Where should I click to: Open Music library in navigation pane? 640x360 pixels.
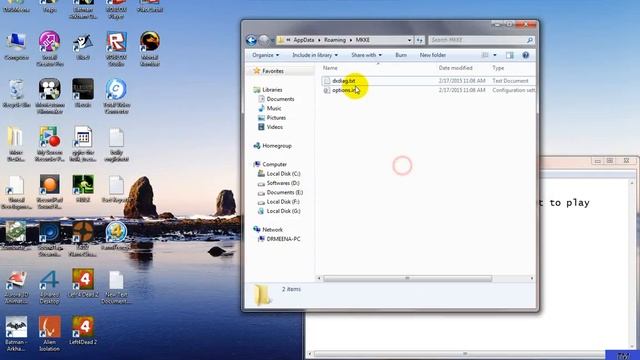[274, 109]
